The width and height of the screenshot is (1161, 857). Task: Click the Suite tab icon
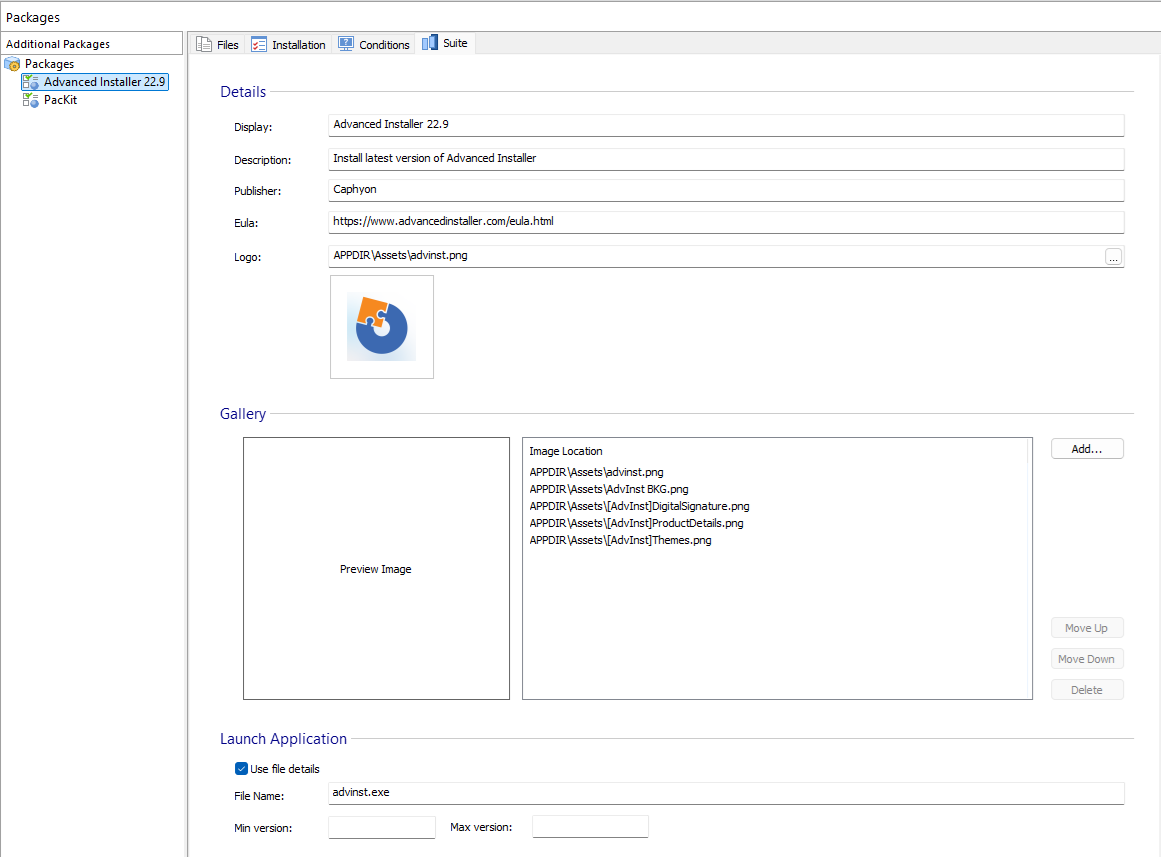point(429,43)
